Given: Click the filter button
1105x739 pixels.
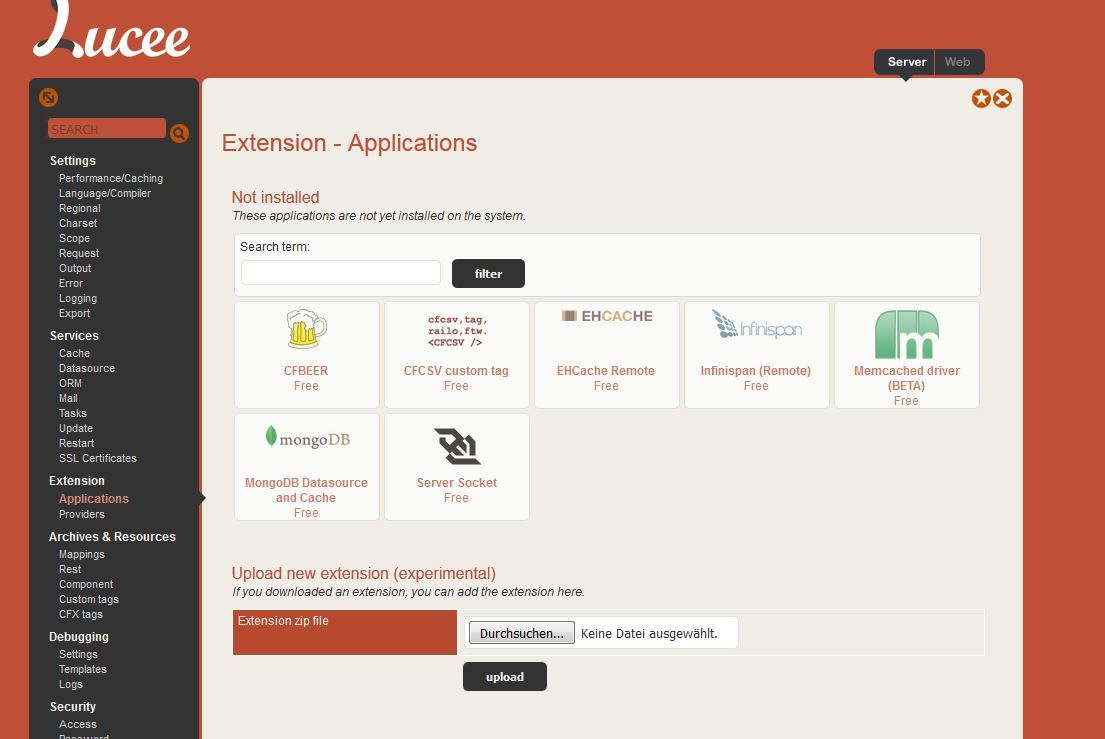Looking at the screenshot, I should 488,273.
